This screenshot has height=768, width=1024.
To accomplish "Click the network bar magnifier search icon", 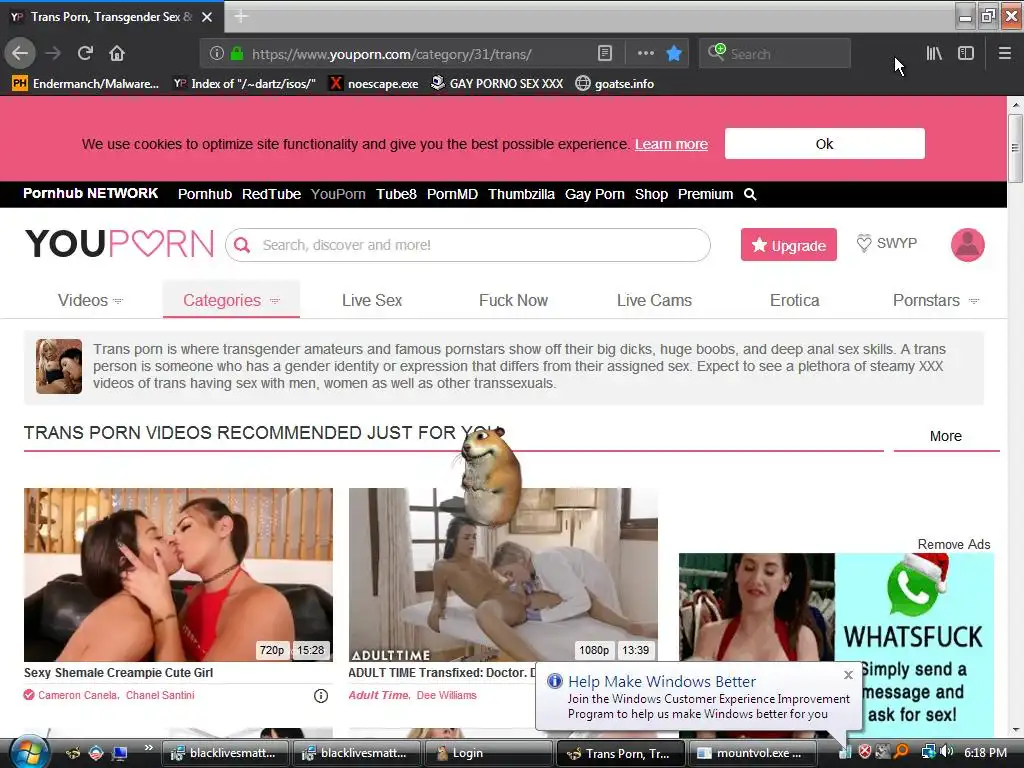I will [750, 194].
